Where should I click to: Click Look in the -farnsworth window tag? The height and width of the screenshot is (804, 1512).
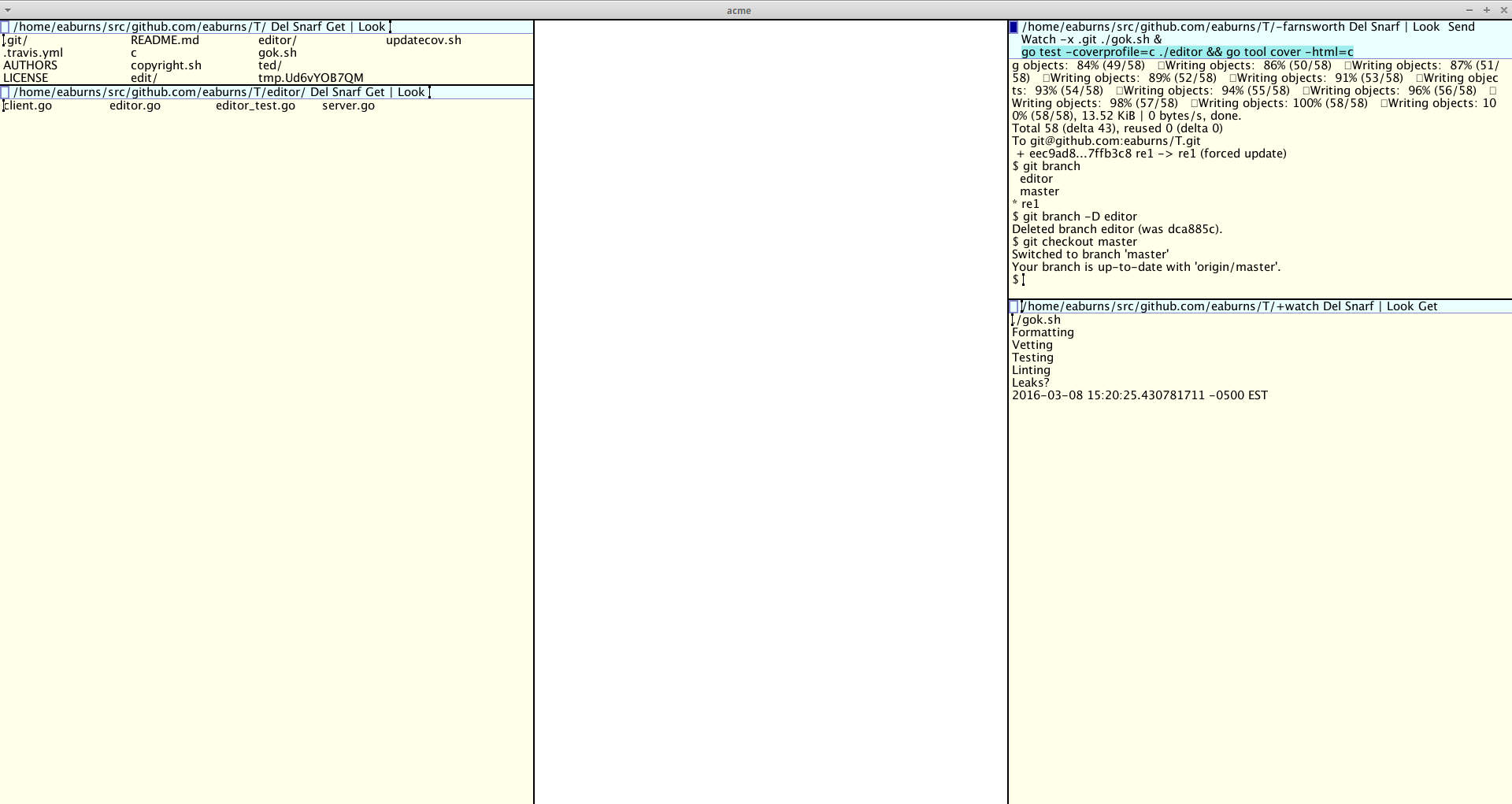pyautogui.click(x=1426, y=27)
